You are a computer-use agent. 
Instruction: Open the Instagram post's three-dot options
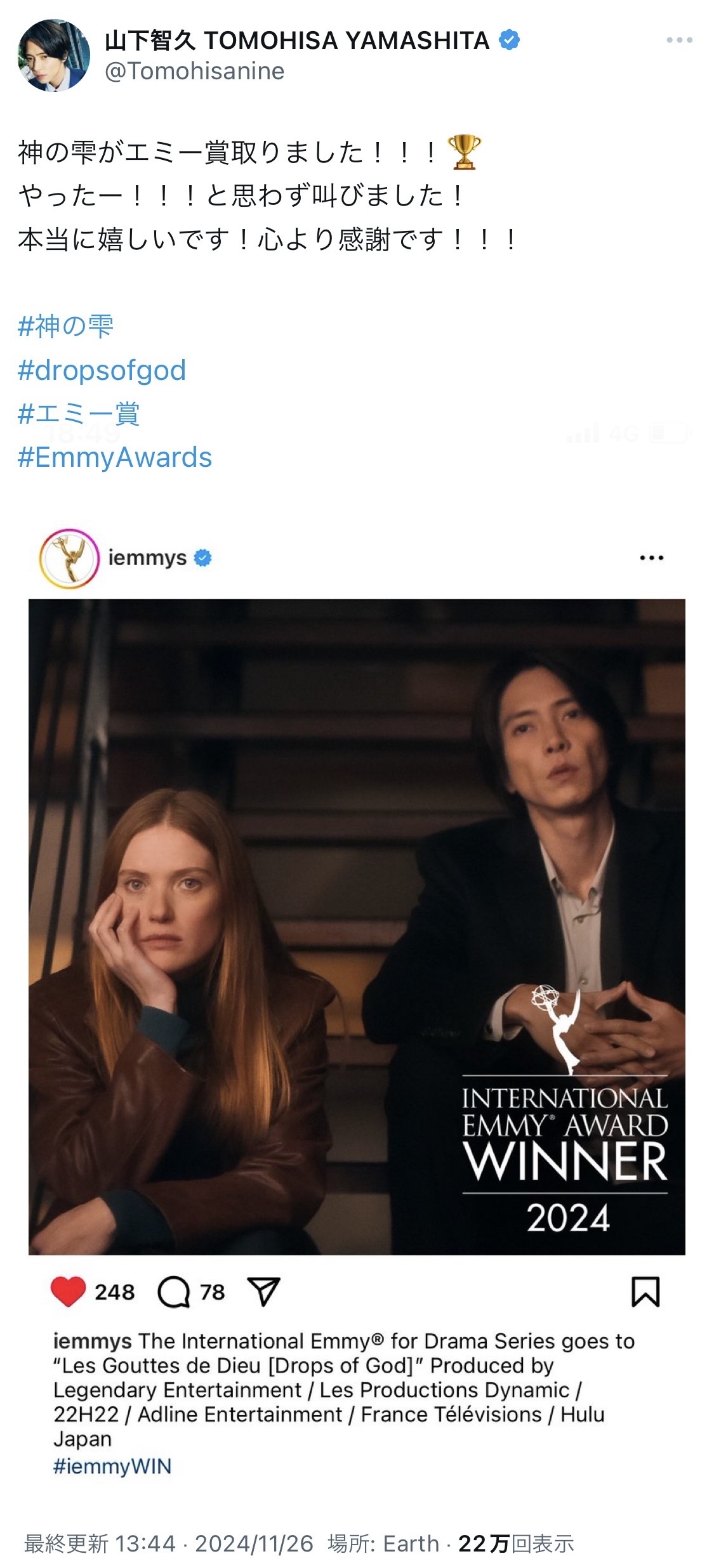652,558
